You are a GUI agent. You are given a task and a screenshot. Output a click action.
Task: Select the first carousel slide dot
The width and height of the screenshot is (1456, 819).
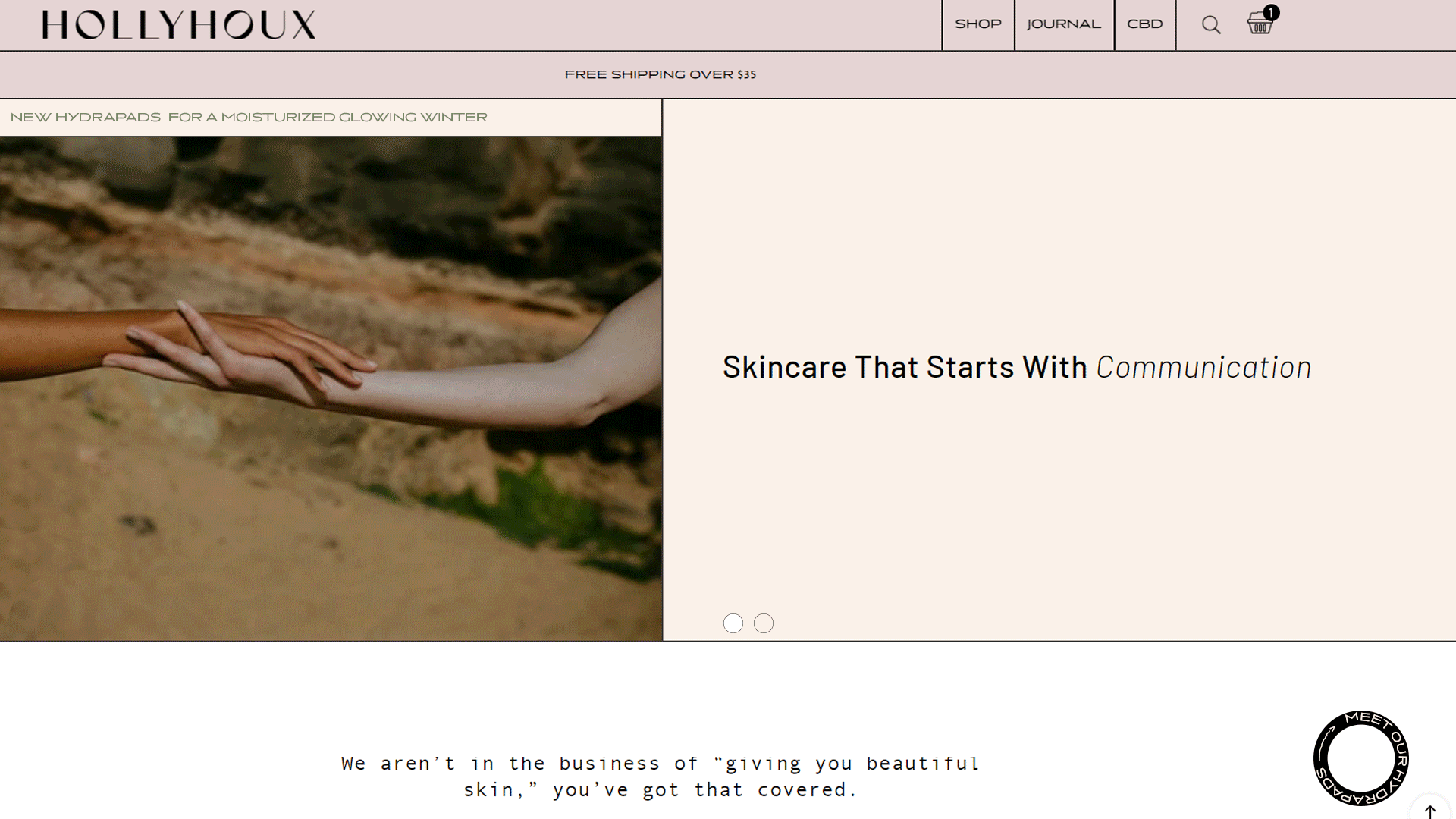[733, 623]
